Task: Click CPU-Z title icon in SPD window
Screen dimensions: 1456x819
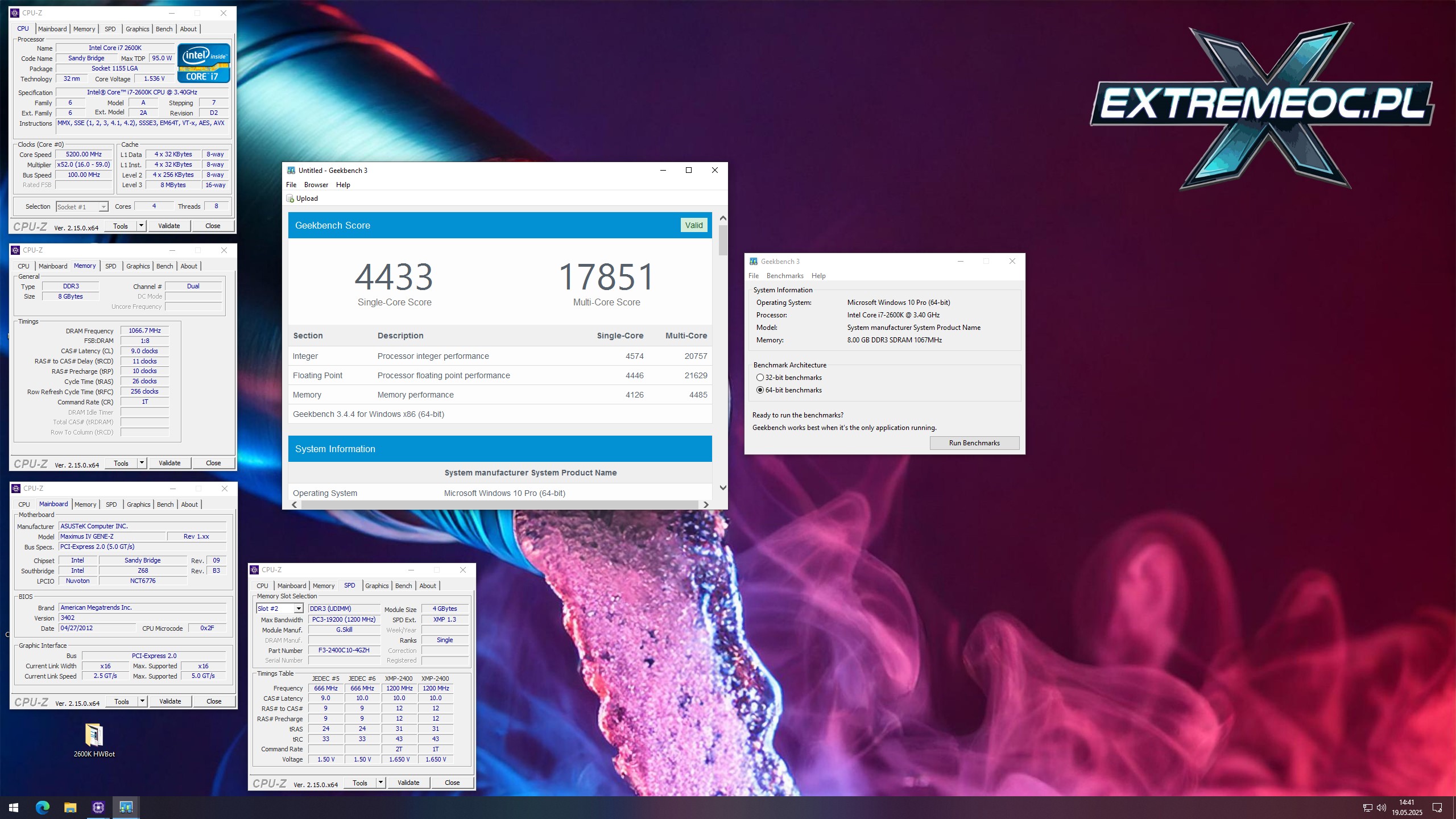Action: tap(255, 569)
